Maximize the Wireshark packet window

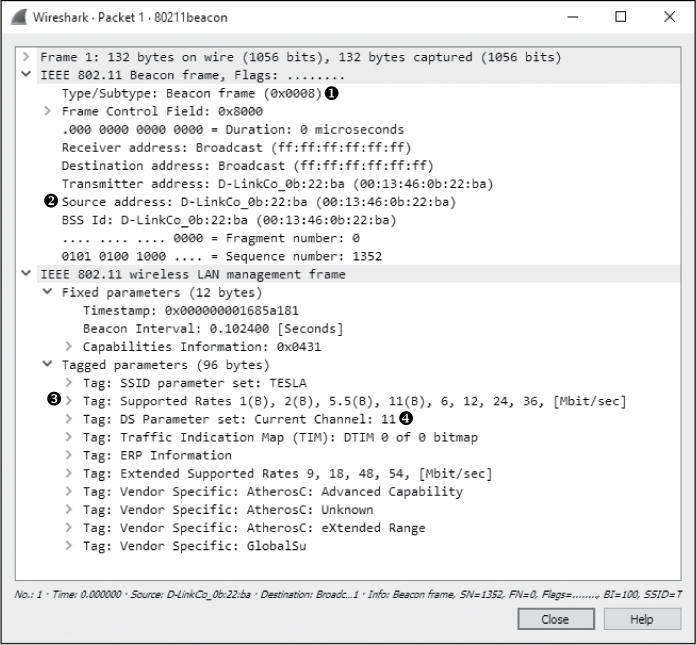(x=621, y=17)
